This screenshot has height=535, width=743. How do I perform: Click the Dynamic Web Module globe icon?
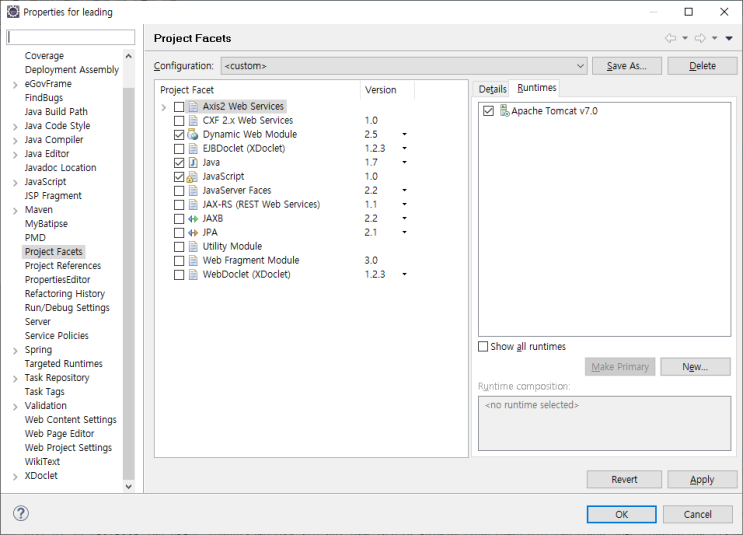tap(193, 135)
